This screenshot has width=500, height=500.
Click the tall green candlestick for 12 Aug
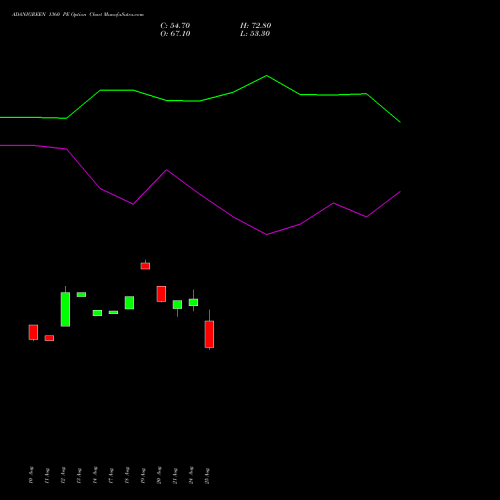click(65, 309)
